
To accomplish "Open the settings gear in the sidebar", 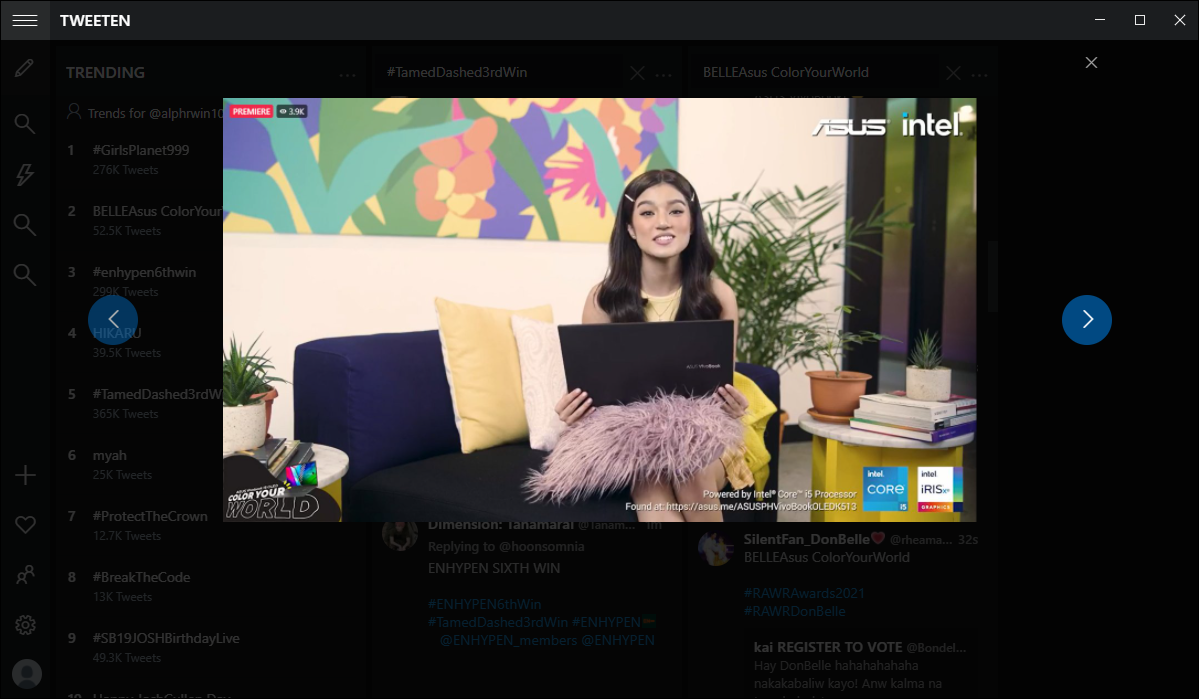I will [x=25, y=625].
